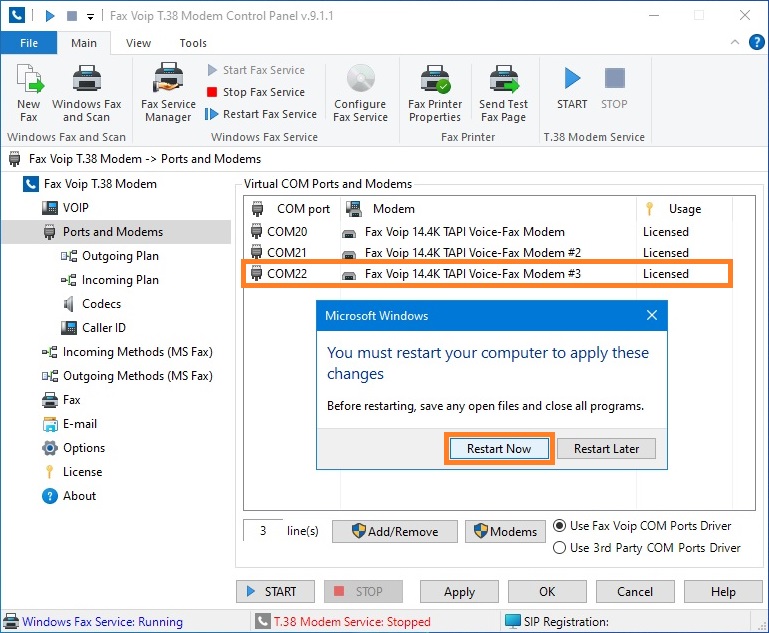Click Restart Now in the dialog
The height and width of the screenshot is (633, 769).
point(499,449)
